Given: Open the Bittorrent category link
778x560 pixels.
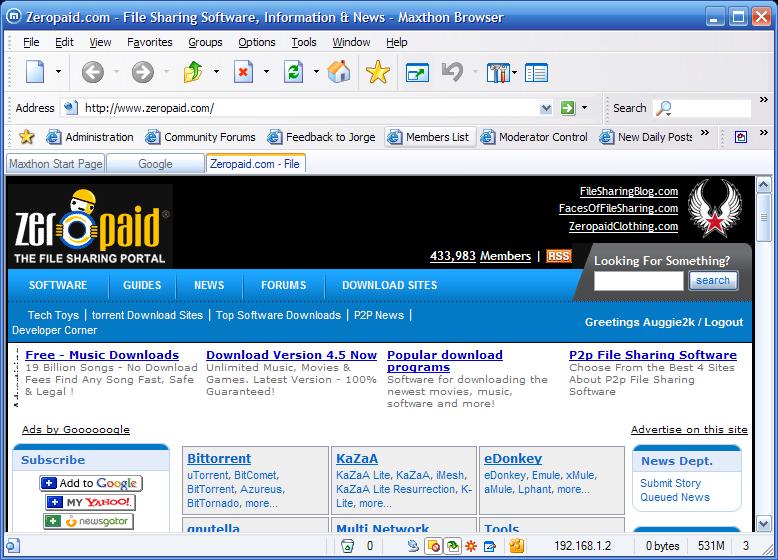Looking at the screenshot, I should [x=219, y=458].
